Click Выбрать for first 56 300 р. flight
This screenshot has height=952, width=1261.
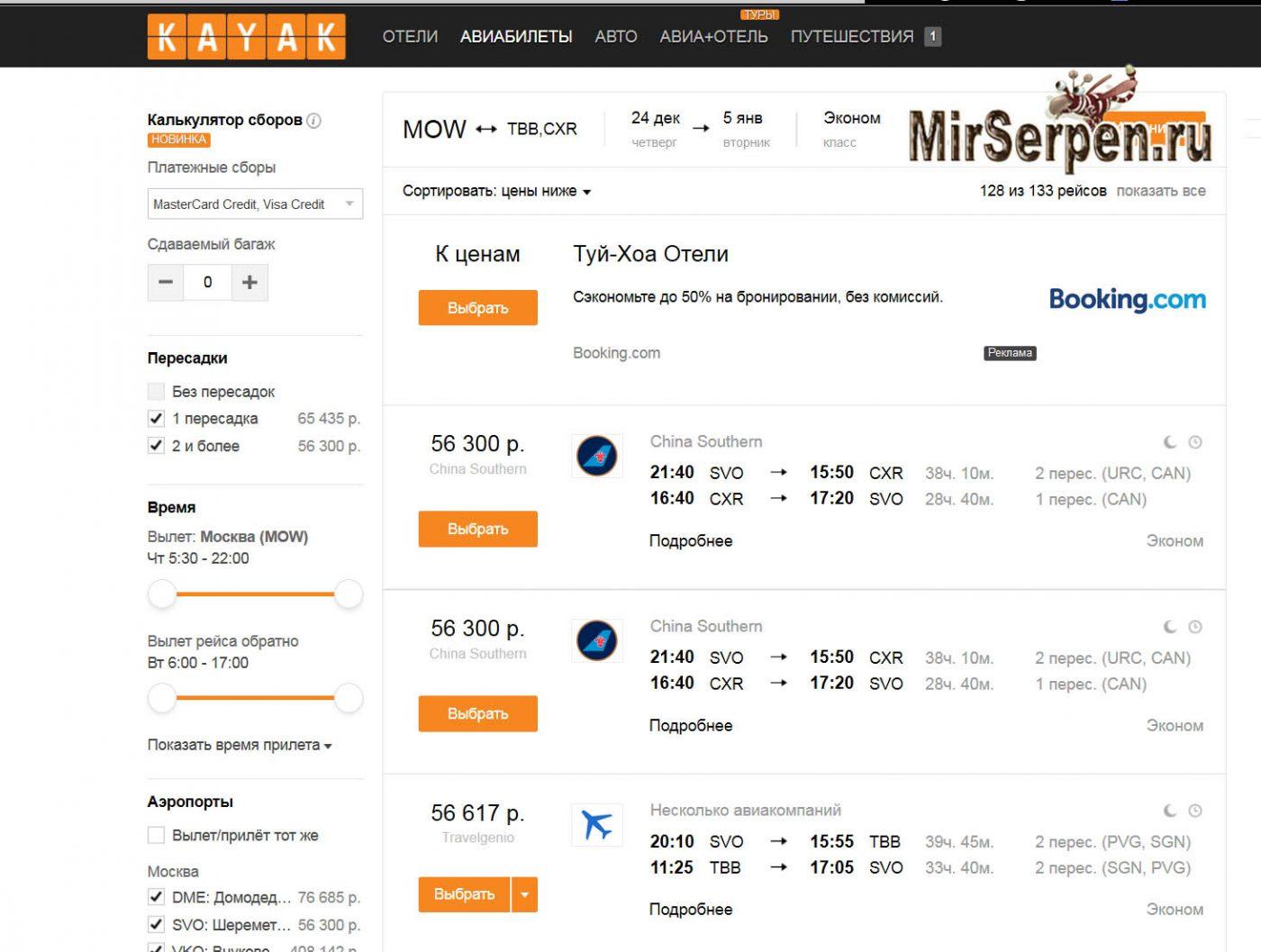pyautogui.click(x=477, y=530)
